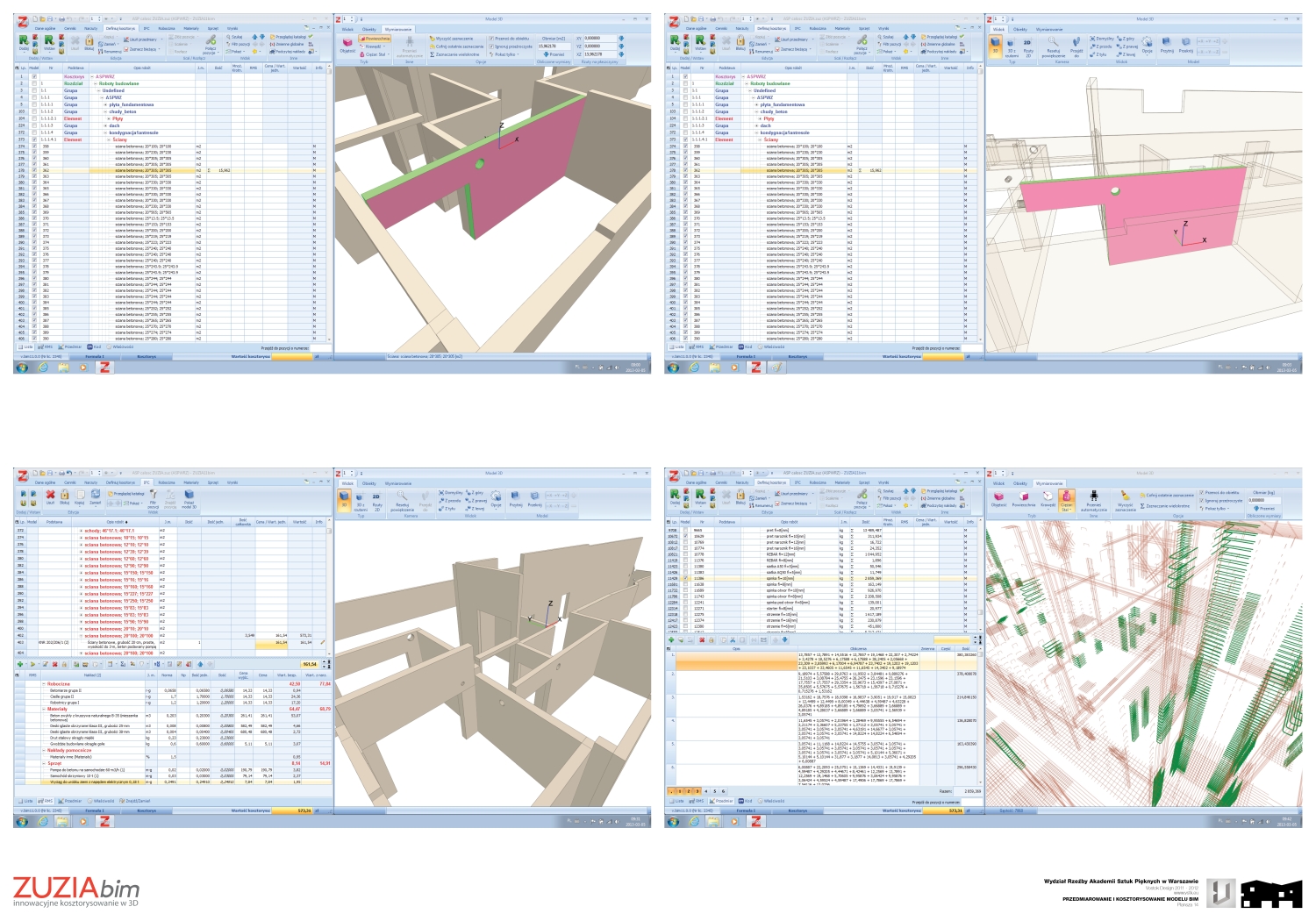Click Blokuj lock icon in top-right cost window
1316x921 pixels.
740,41
